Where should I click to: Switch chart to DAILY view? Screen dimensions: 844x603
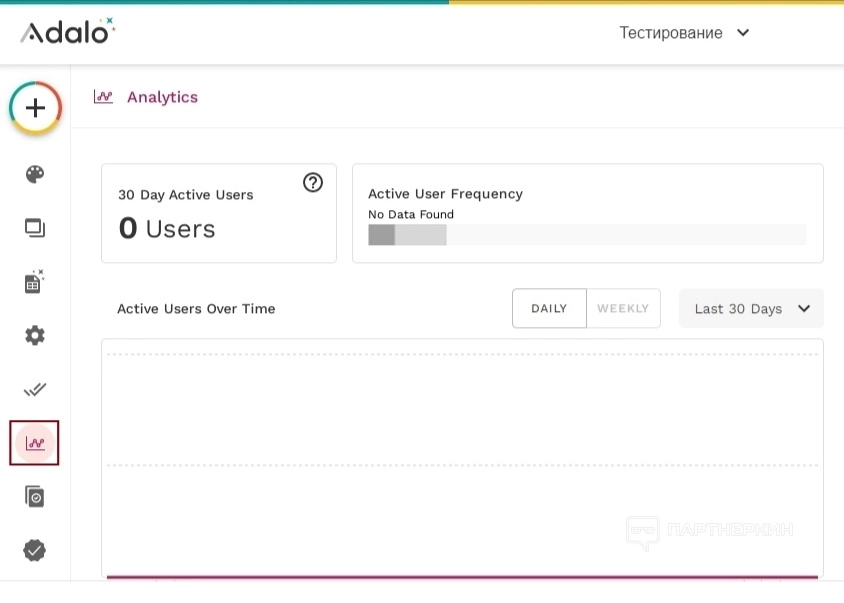[549, 308]
